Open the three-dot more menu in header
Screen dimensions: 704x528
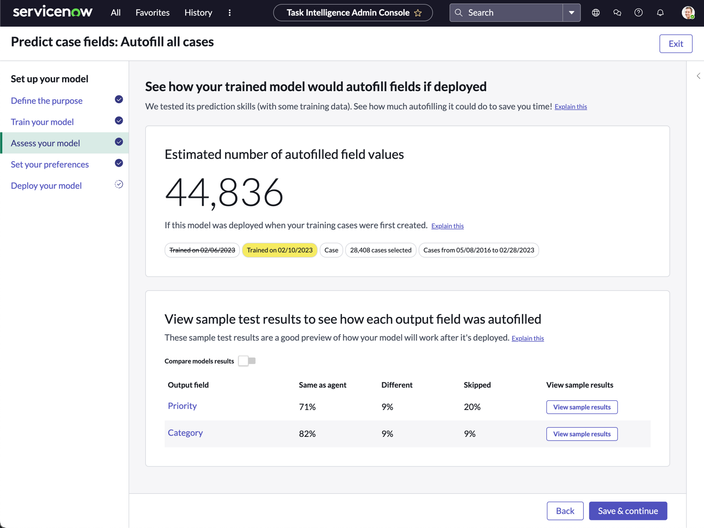[229, 13]
